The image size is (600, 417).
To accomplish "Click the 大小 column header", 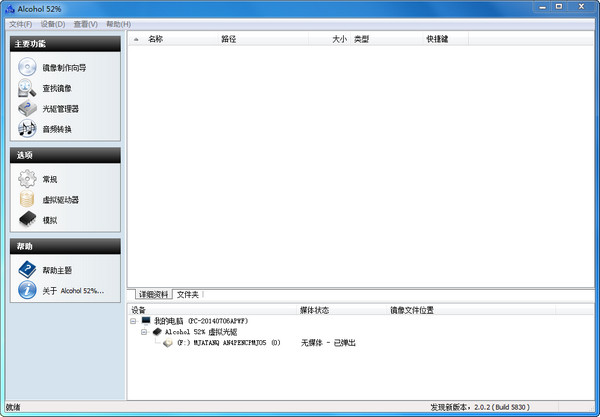I will (339, 39).
